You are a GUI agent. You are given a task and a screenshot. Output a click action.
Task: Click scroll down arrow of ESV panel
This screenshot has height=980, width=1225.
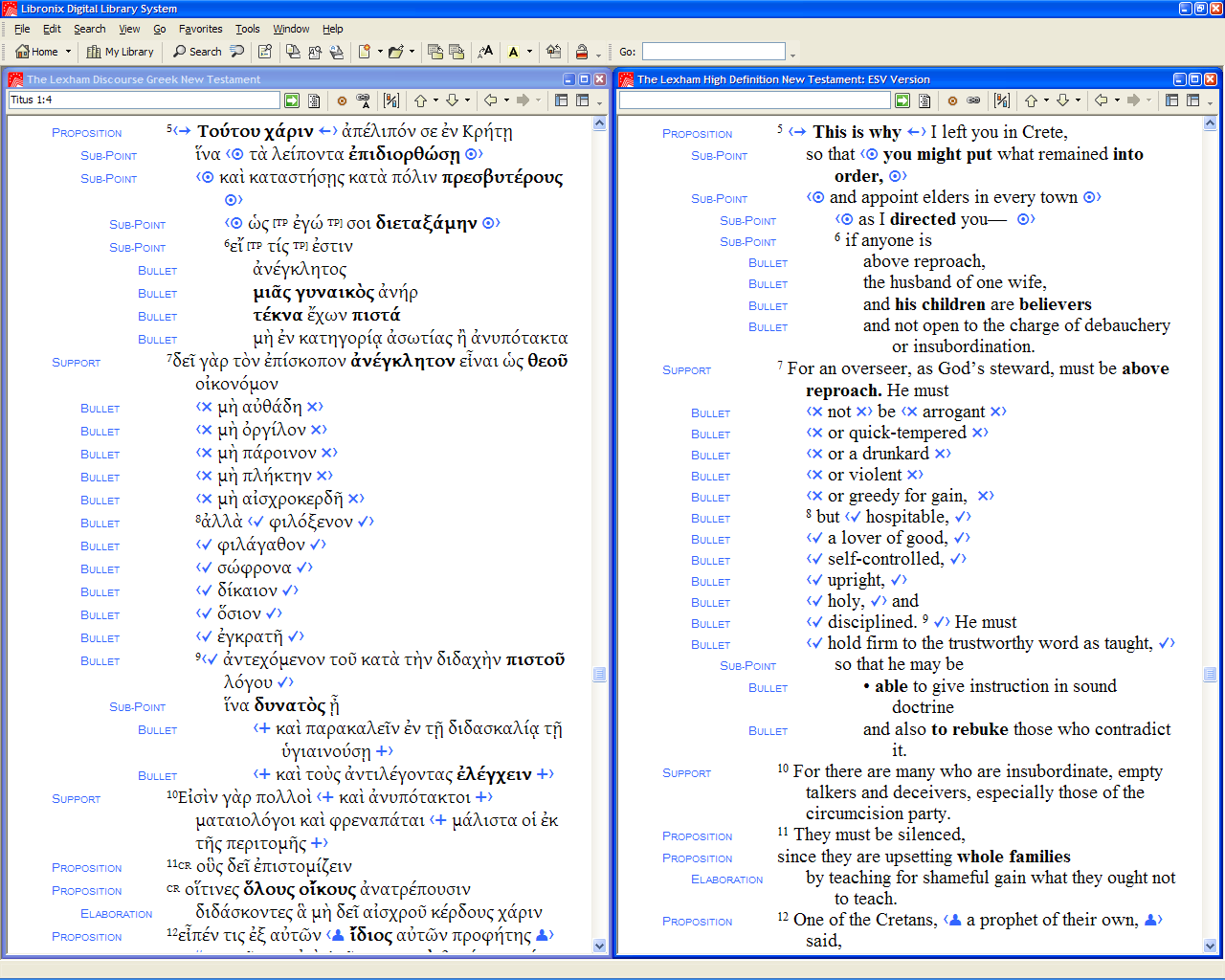click(1211, 946)
